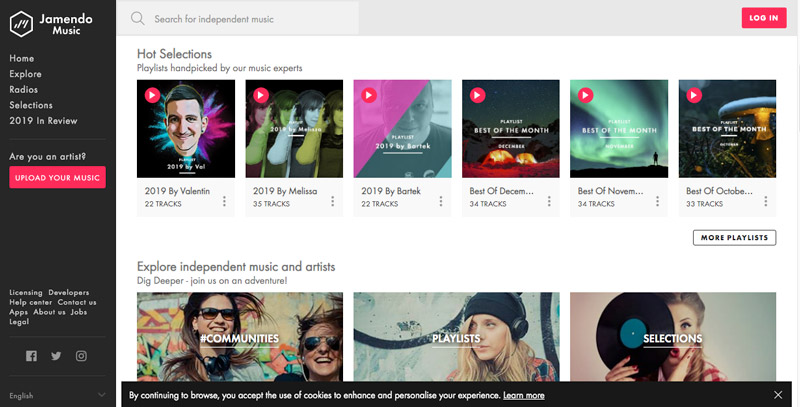The width and height of the screenshot is (800, 407).
Task: Open the Twitter icon in sidebar
Action: tap(56, 356)
